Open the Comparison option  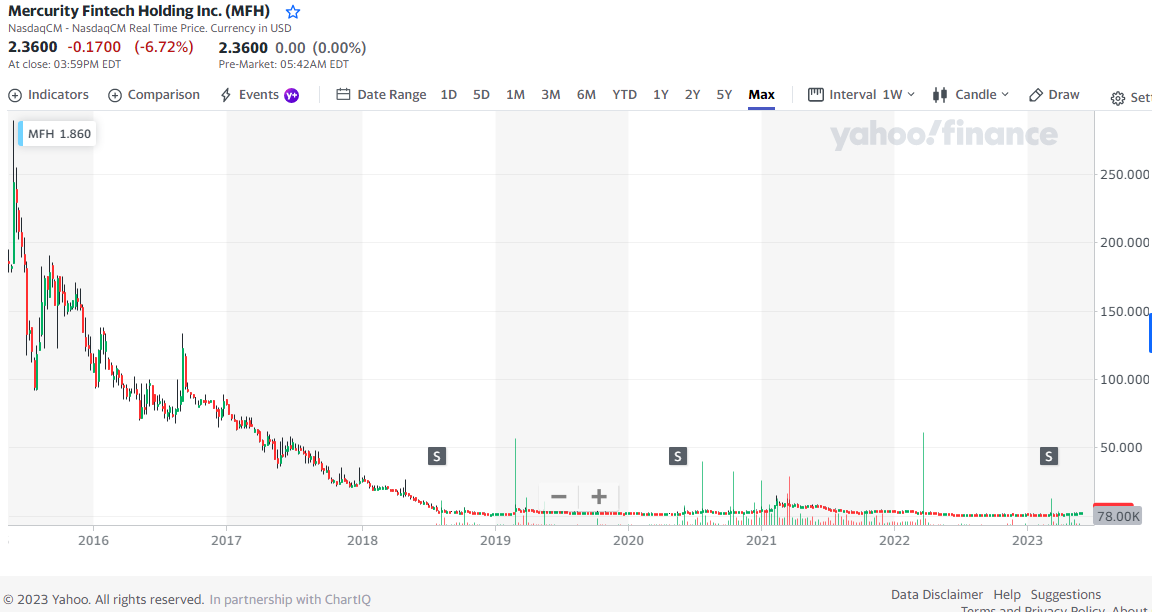tap(154, 95)
